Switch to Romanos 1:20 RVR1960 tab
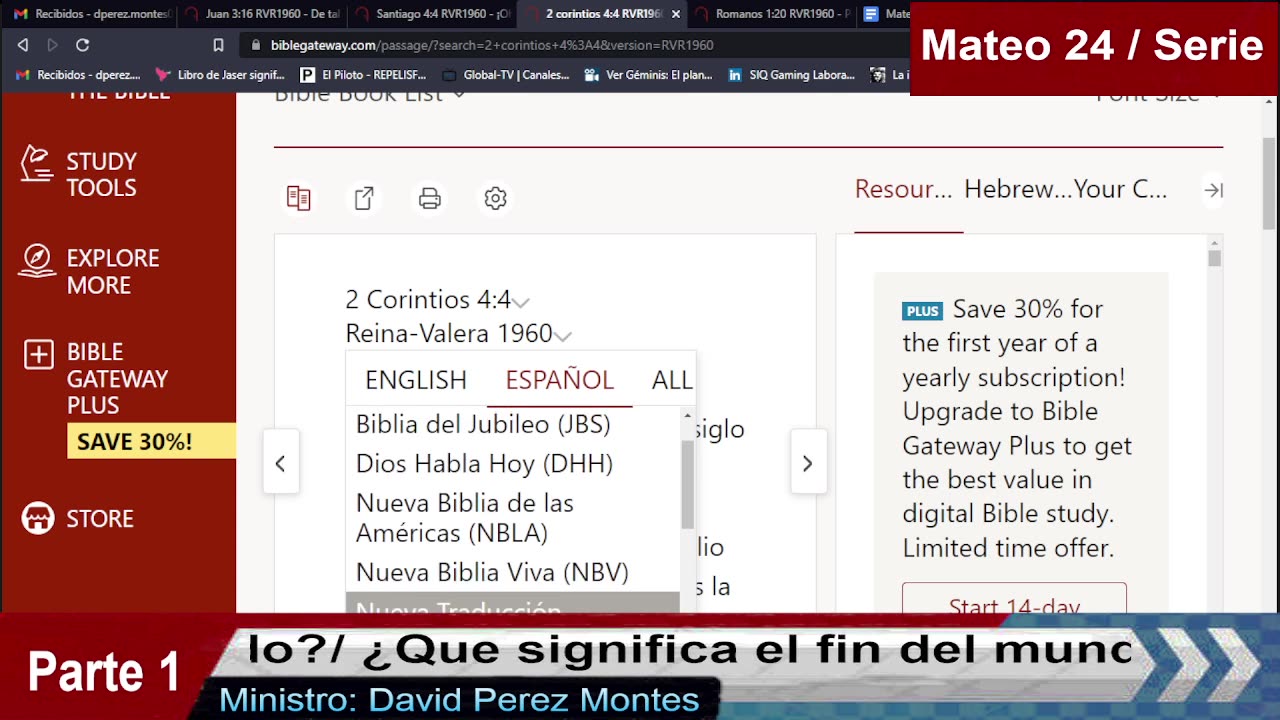This screenshot has width=1280, height=720. coord(774,14)
